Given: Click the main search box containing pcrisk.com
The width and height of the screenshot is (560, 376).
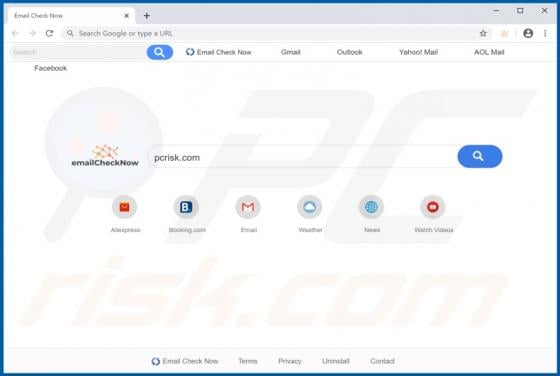Looking at the screenshot, I should click(x=303, y=157).
